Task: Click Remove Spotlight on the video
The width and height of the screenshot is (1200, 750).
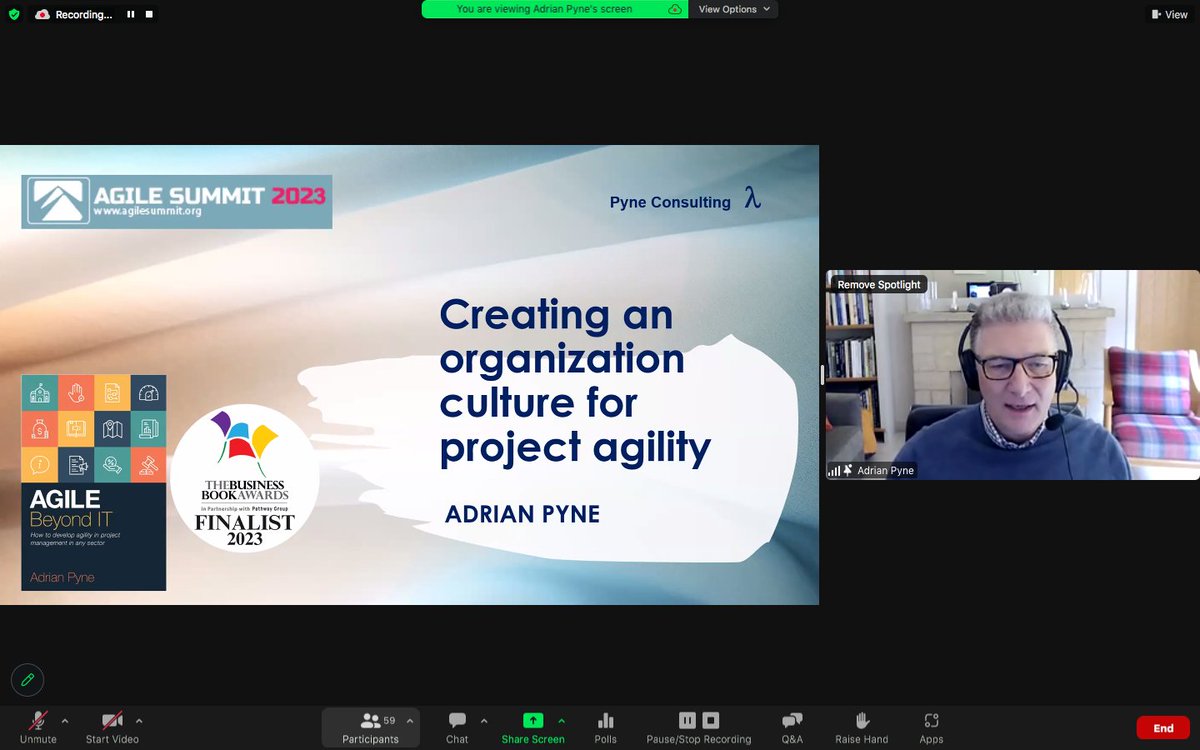Action: tap(879, 285)
